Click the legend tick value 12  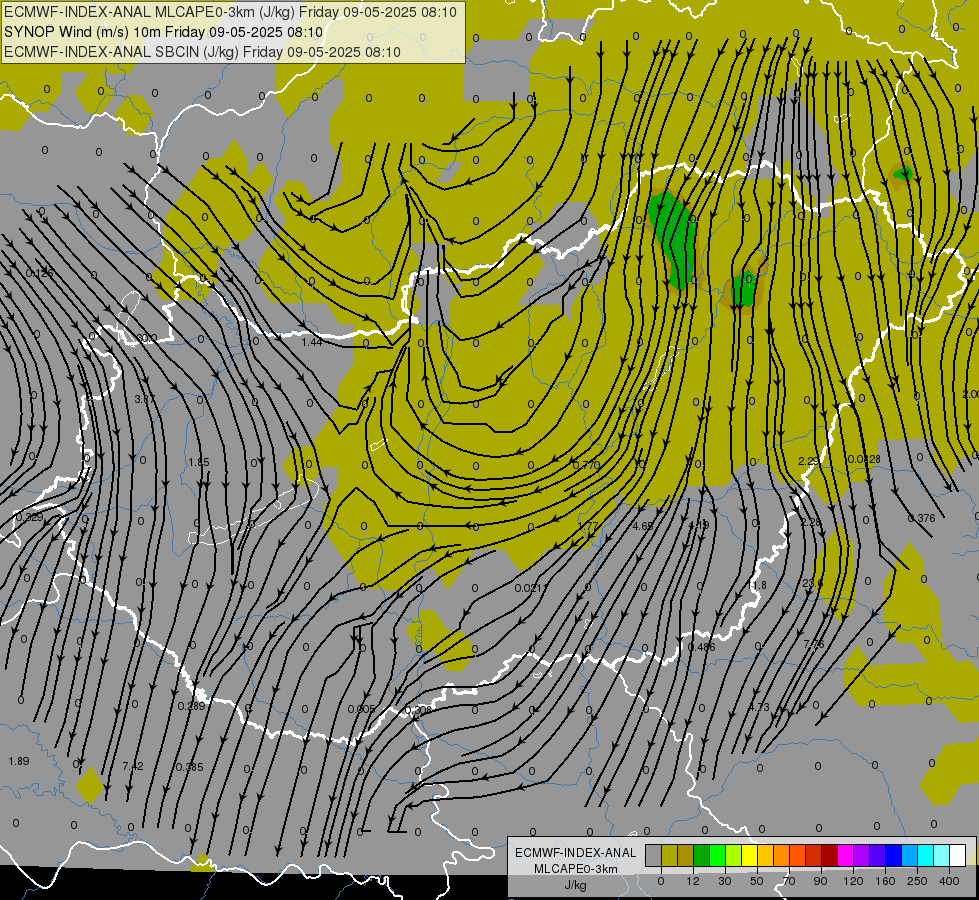(x=693, y=881)
